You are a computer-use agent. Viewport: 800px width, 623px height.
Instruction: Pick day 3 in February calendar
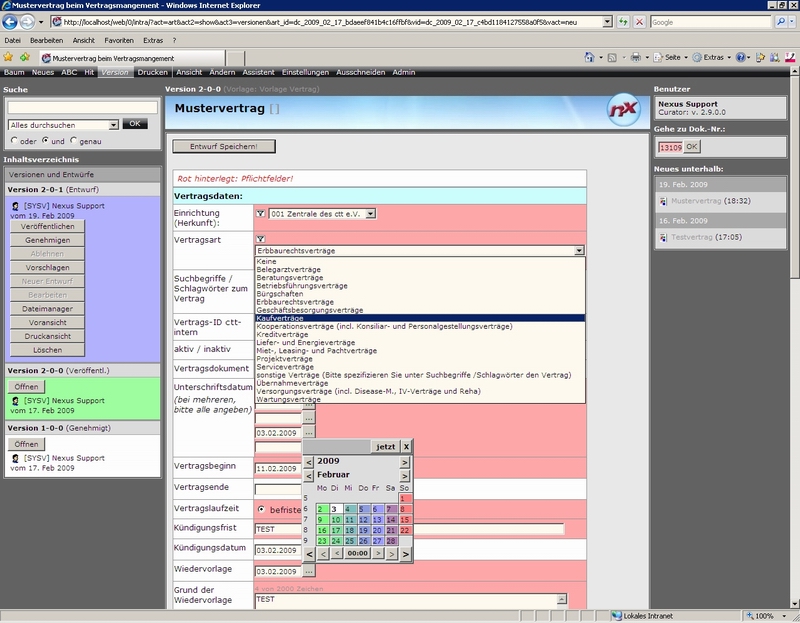pyautogui.click(x=334, y=509)
